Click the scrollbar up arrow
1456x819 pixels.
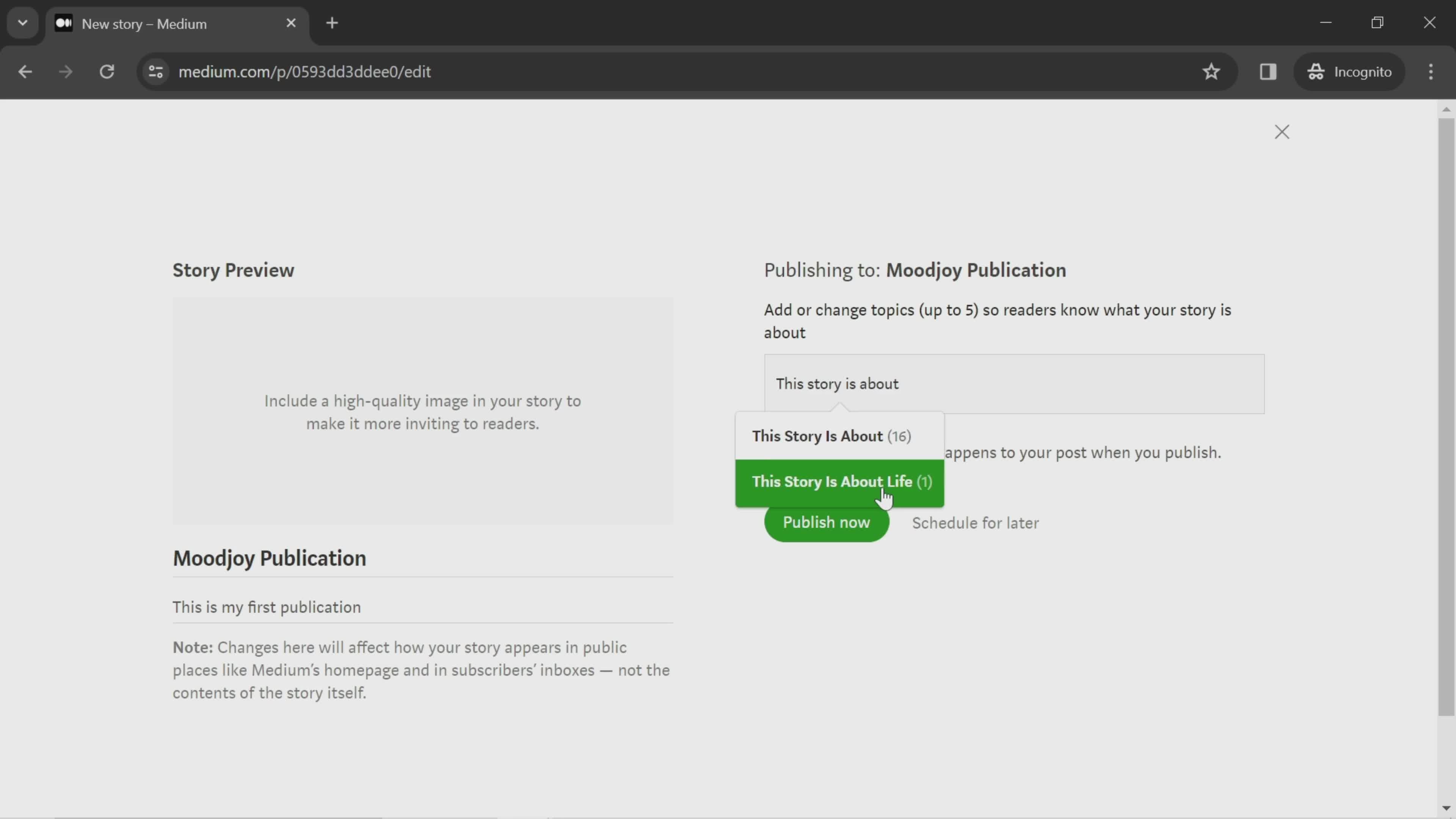1446,109
